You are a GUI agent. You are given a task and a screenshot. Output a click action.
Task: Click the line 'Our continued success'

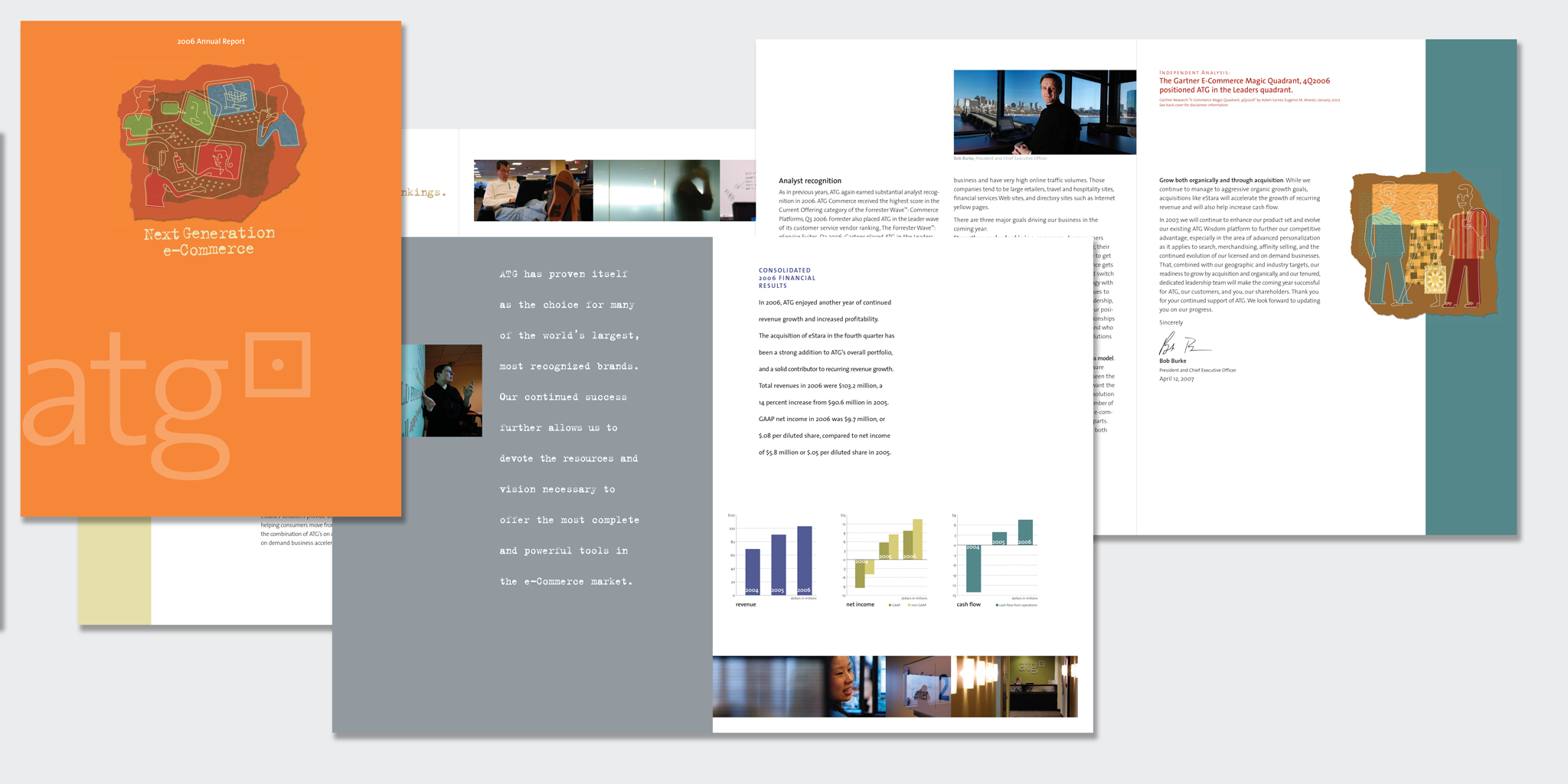563,397
